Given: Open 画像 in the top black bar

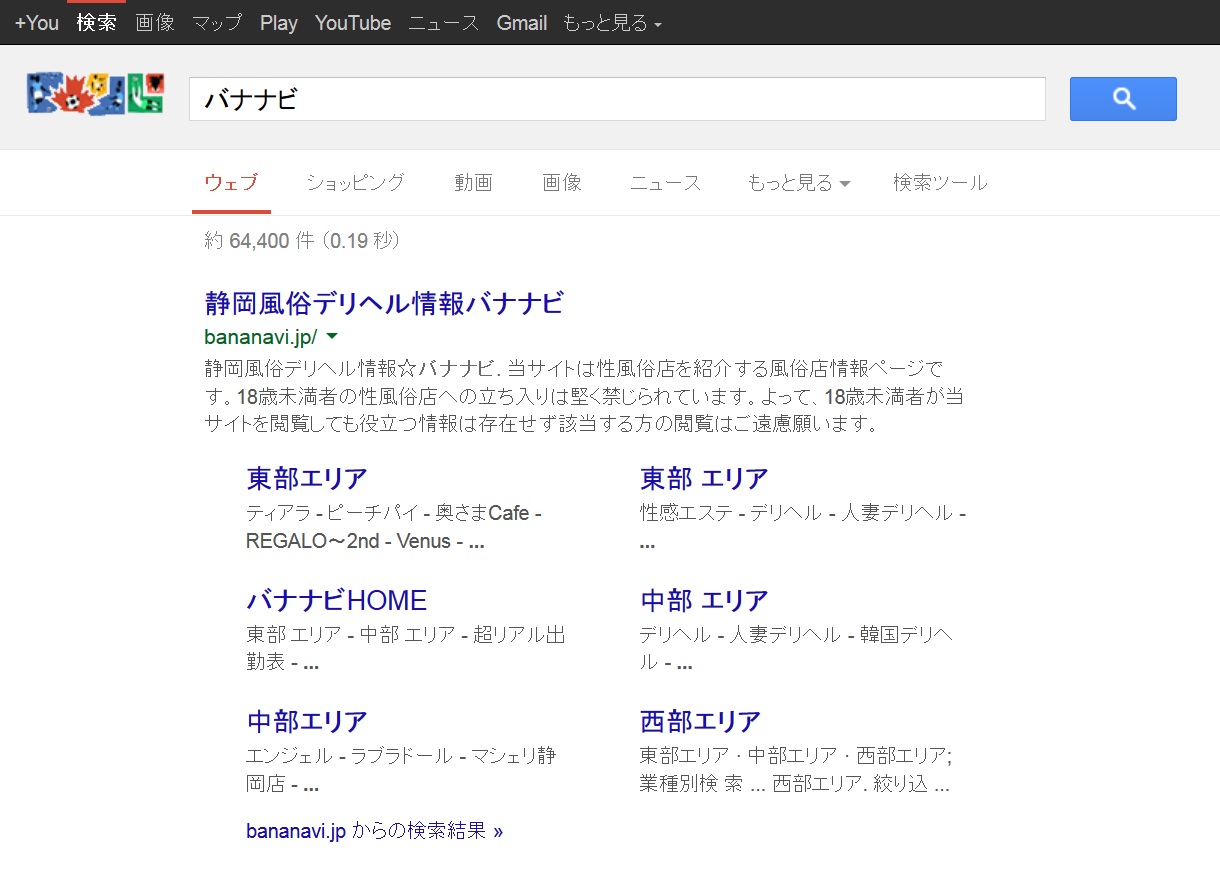Looking at the screenshot, I should tap(155, 22).
